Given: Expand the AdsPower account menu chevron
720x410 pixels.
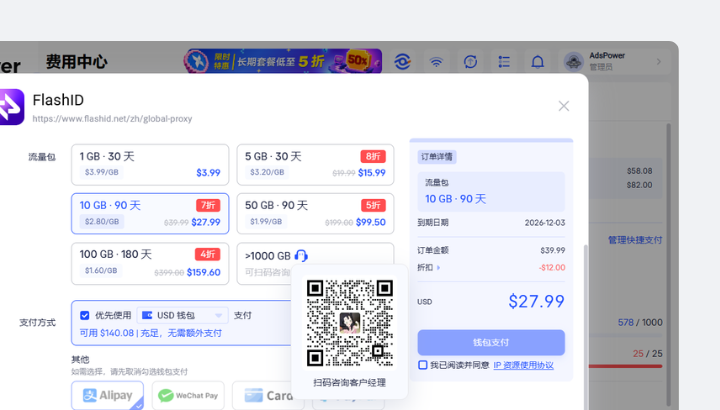Looking at the screenshot, I should point(659,62).
